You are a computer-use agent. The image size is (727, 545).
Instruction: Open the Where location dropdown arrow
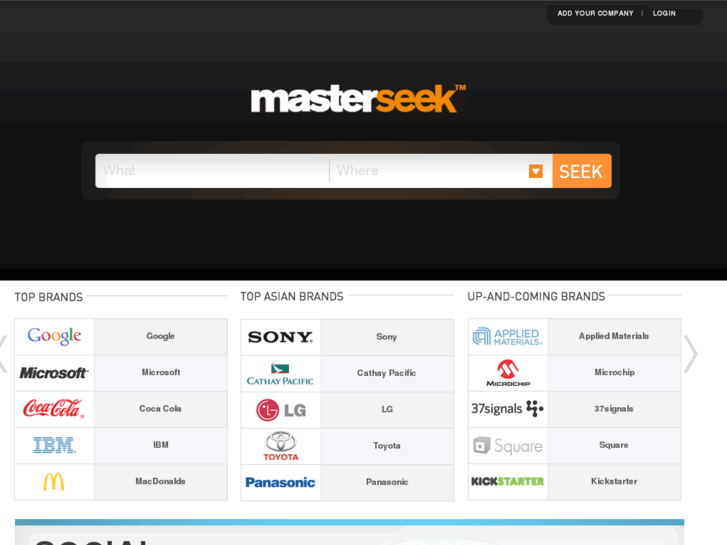coord(536,171)
